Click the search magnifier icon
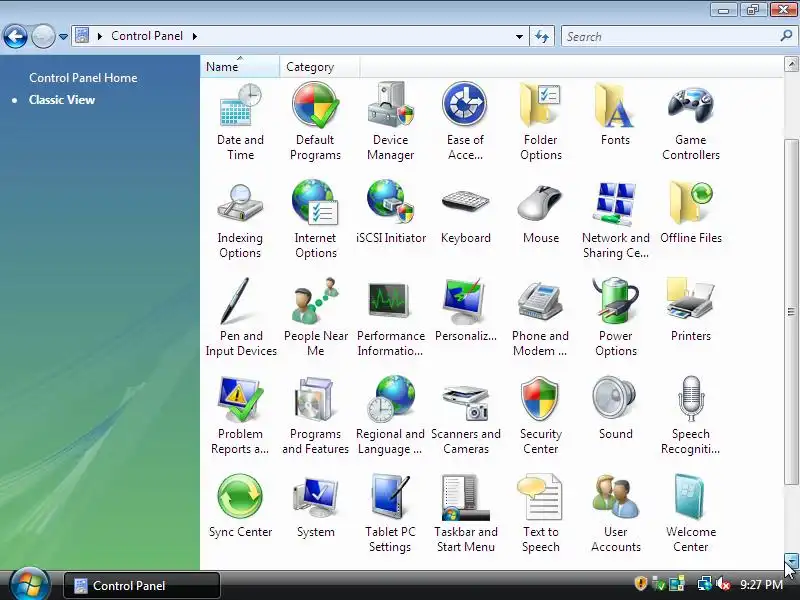The height and width of the screenshot is (600, 800). [x=786, y=36]
